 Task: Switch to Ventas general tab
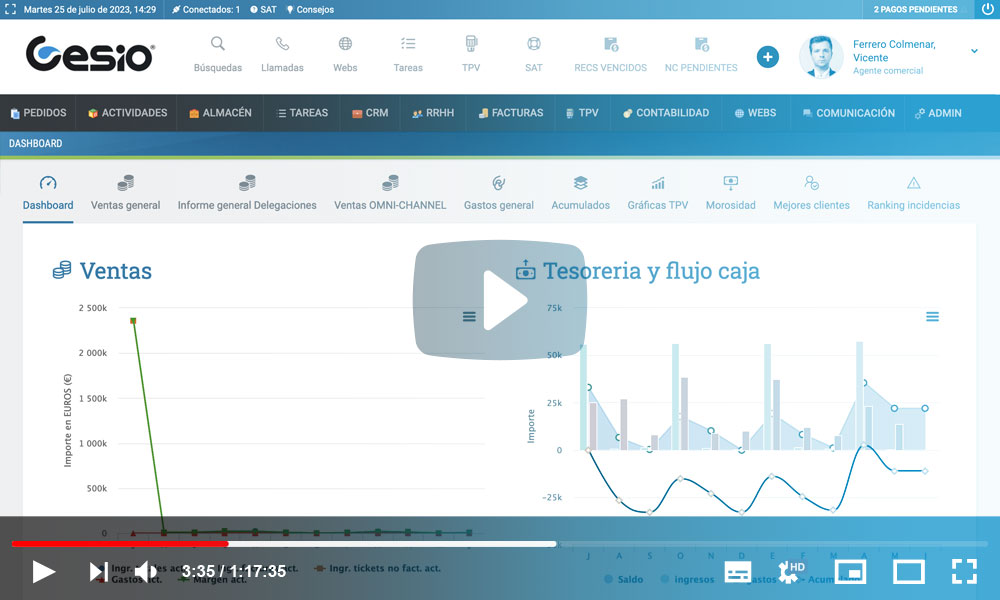click(x=125, y=193)
